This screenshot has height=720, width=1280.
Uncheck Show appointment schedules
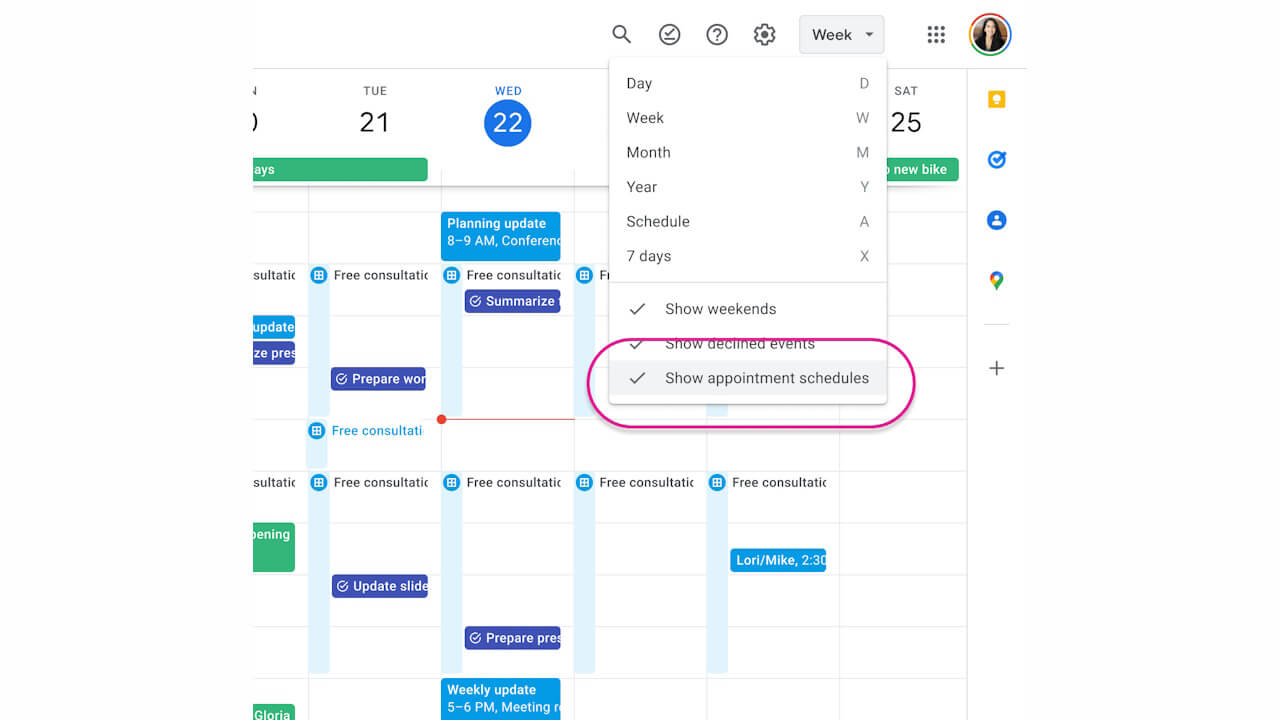767,378
